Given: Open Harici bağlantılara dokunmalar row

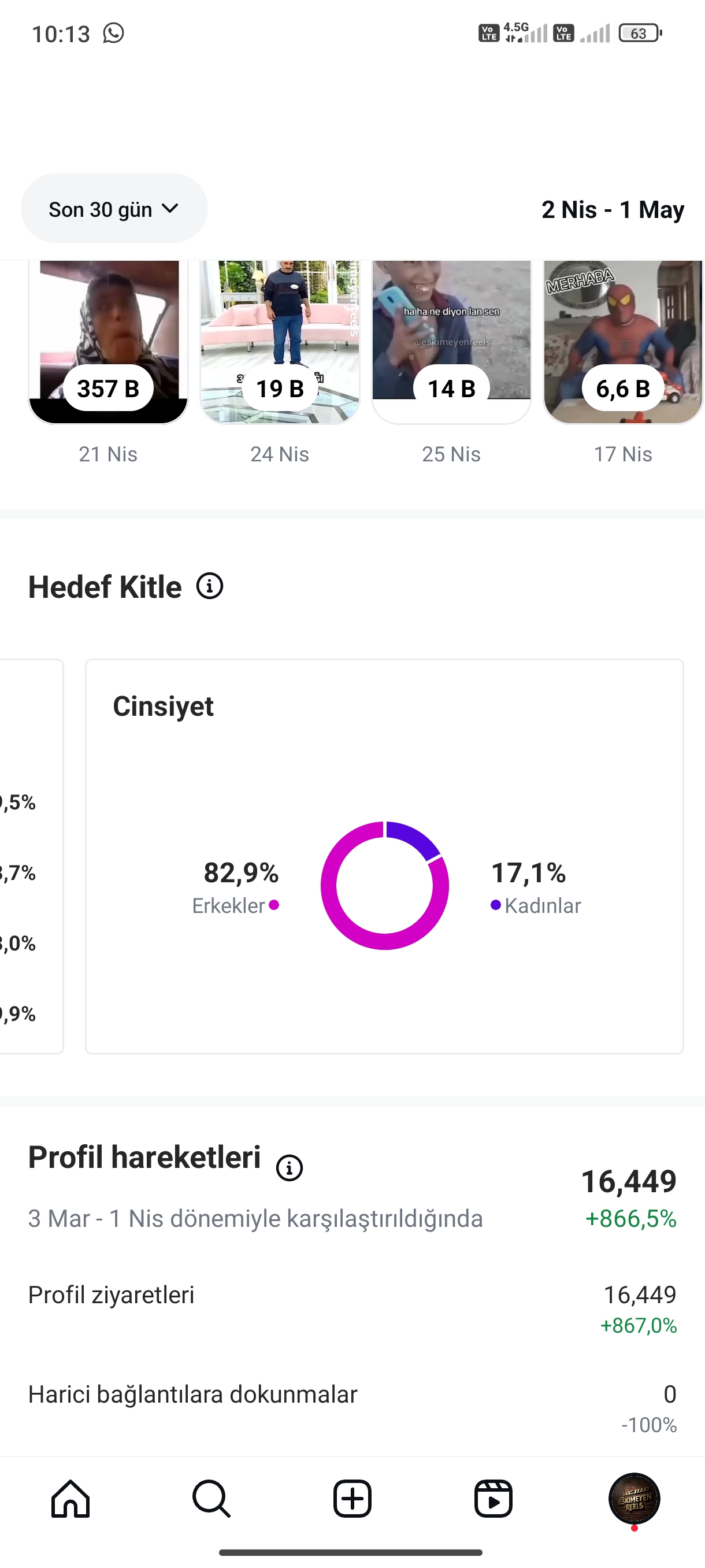Looking at the screenshot, I should click(352, 1408).
